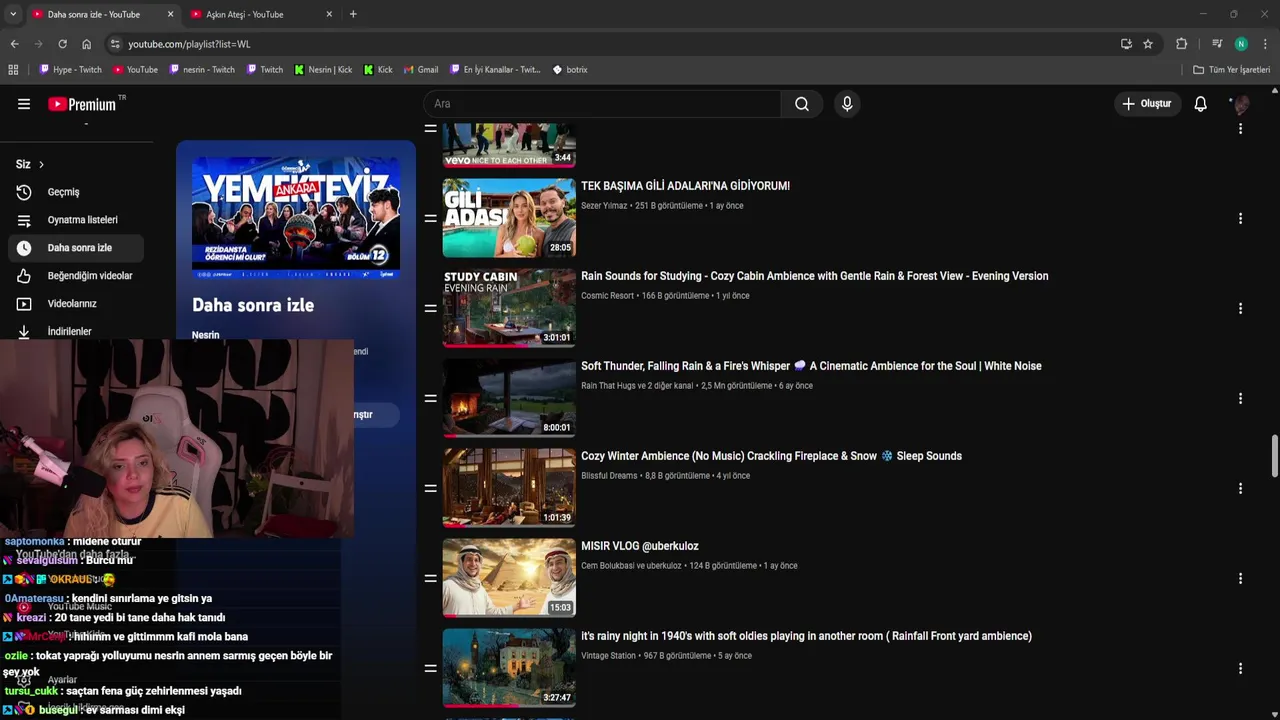Open the YouTube guide hamburger menu
The width and height of the screenshot is (1280, 720).
(x=24, y=104)
